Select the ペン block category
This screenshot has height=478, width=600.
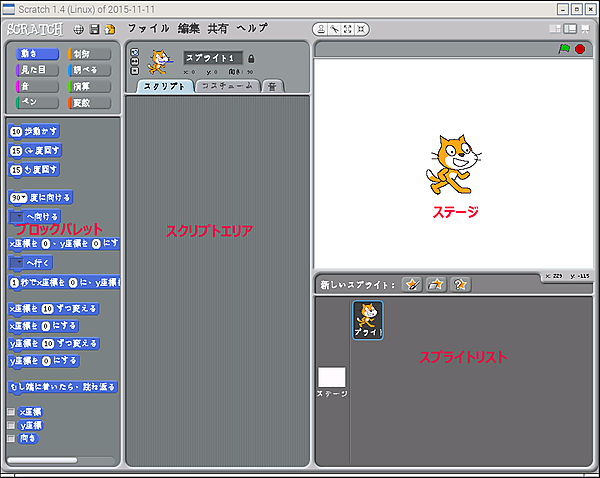pyautogui.click(x=37, y=103)
